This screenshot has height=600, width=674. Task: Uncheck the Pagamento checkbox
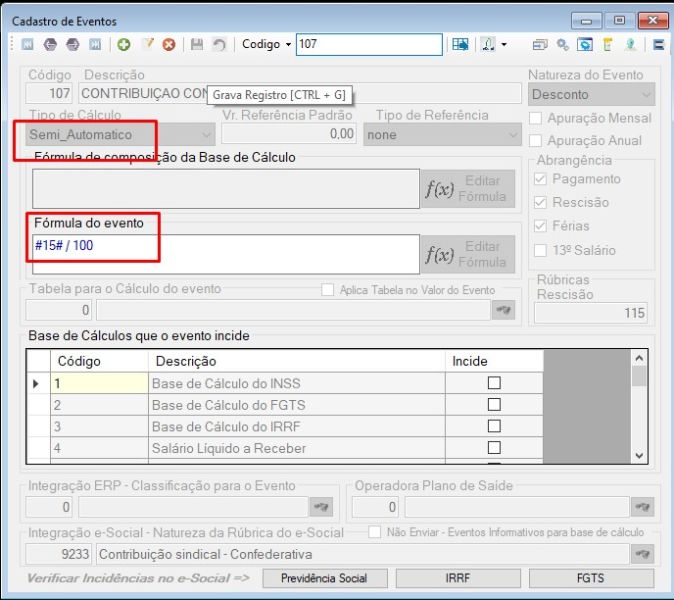[540, 179]
